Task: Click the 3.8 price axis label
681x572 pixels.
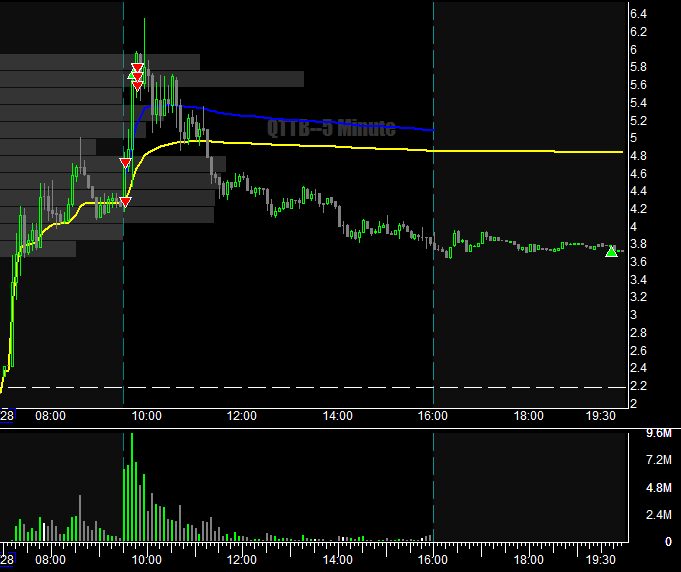Action: [x=638, y=244]
